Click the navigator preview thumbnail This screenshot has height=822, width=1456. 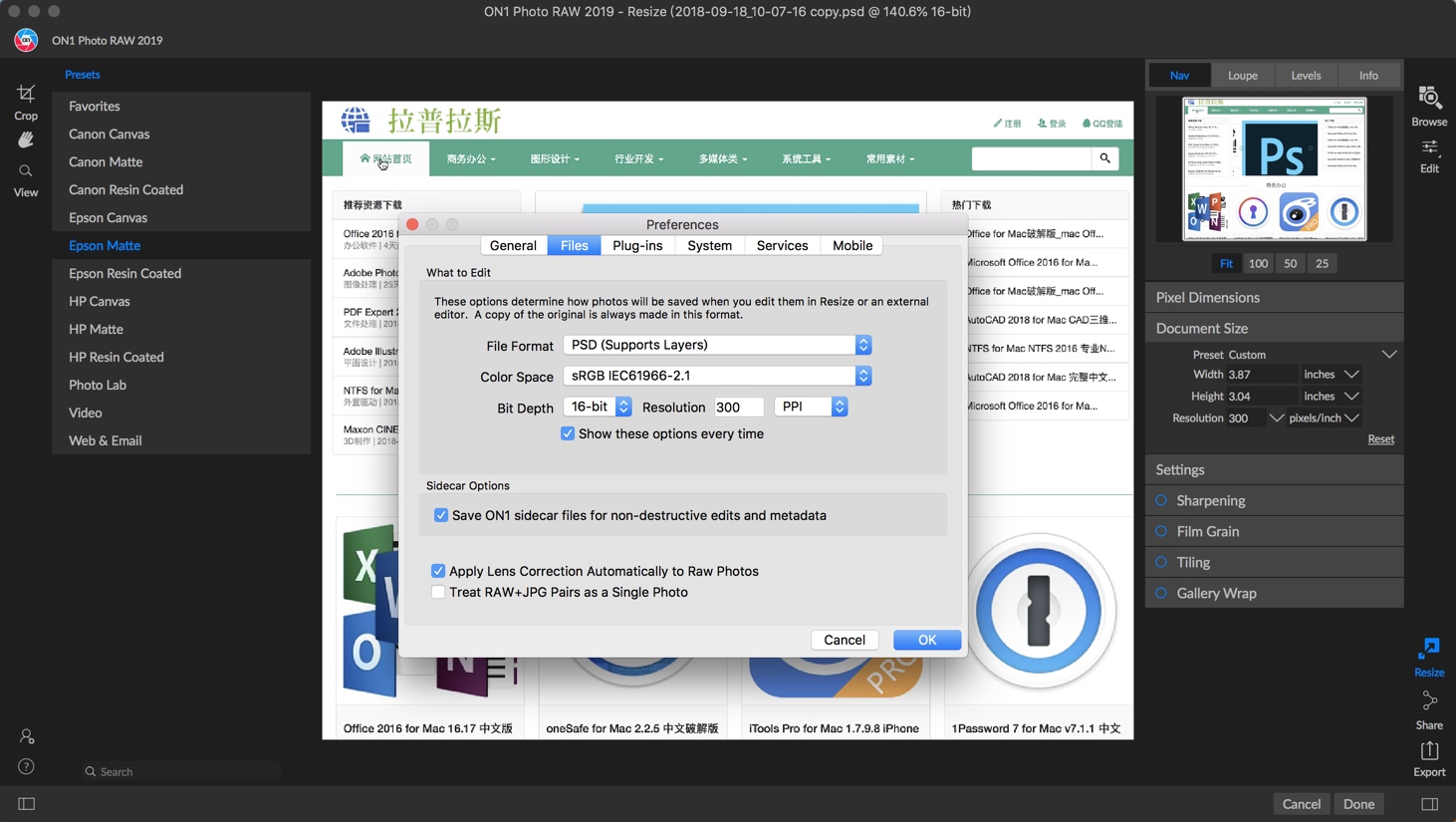pos(1274,168)
